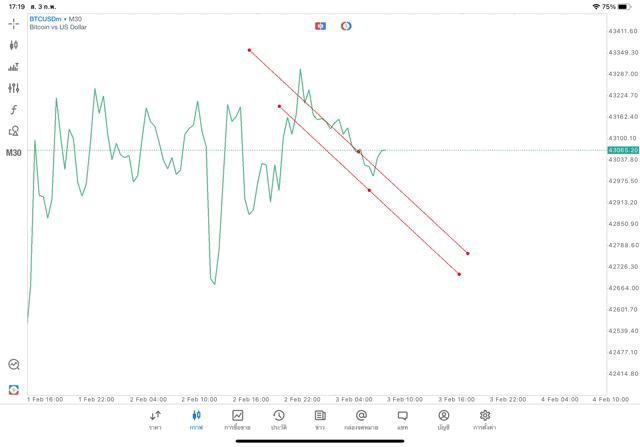The height and width of the screenshot is (447, 640).
Task: Select the upper red trendline start point
Action: pyautogui.click(x=249, y=50)
